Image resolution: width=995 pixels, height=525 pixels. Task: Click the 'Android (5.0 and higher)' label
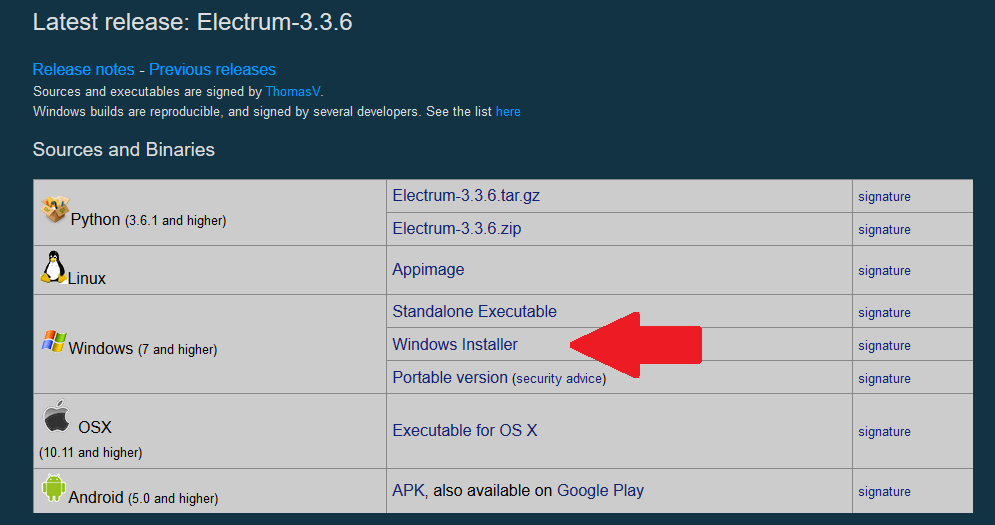click(x=143, y=498)
